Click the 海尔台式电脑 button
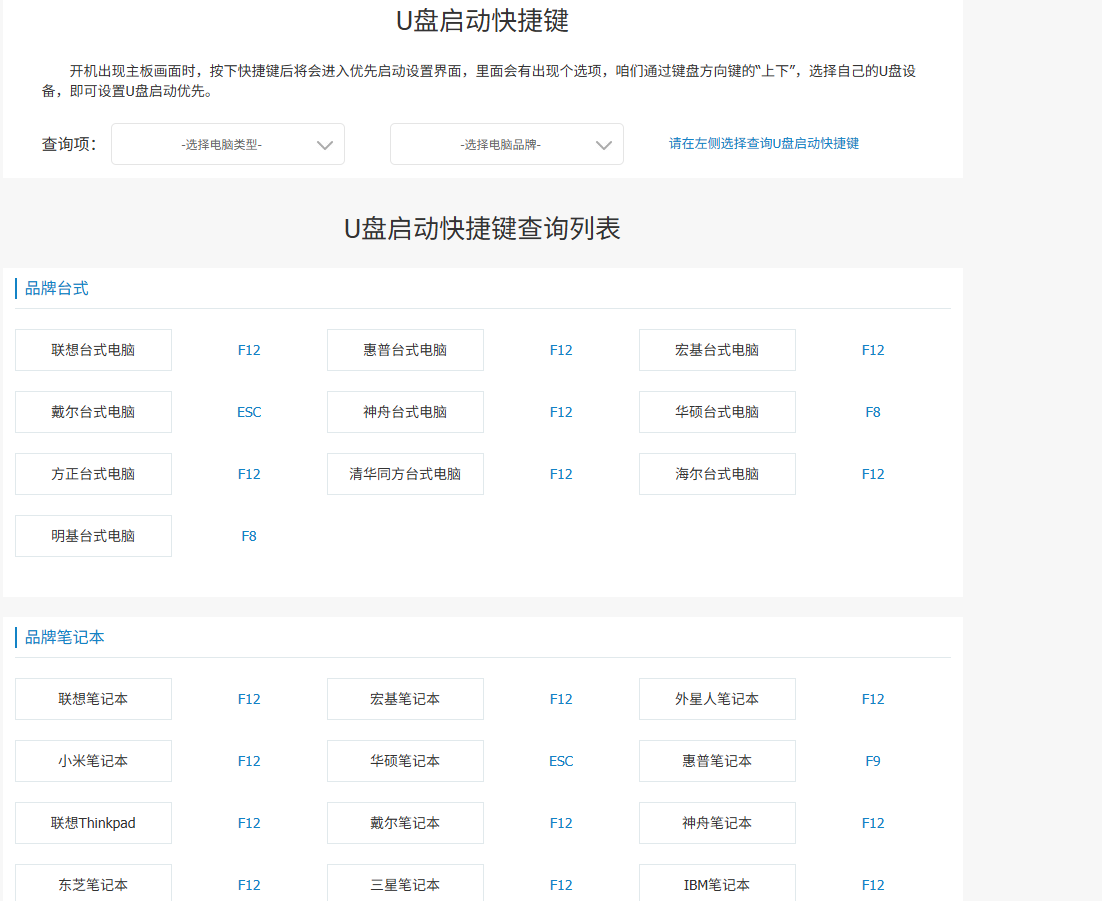 point(718,474)
